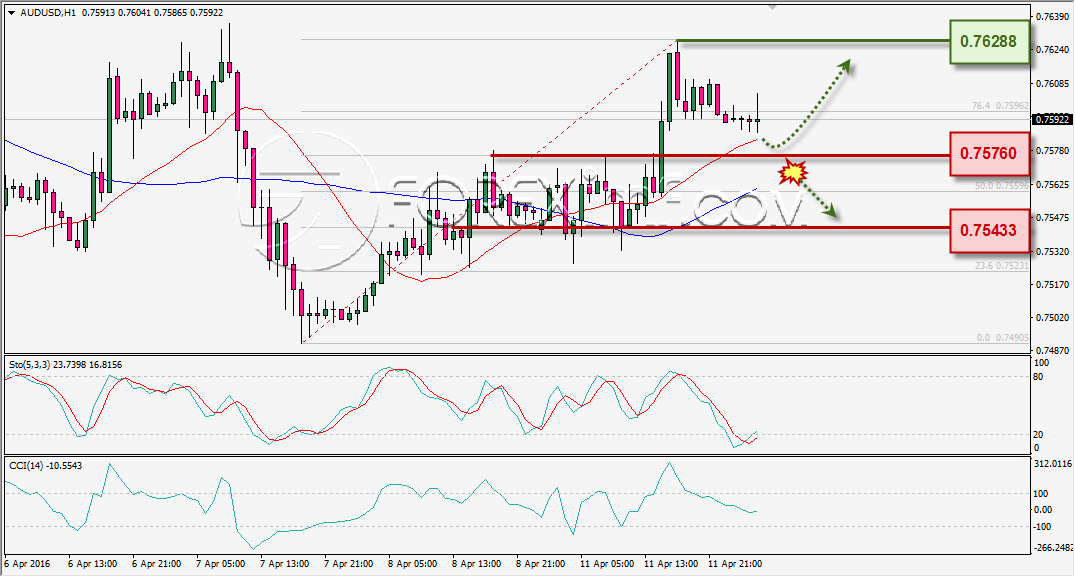Click the 0.75760 support price label

coord(989,154)
